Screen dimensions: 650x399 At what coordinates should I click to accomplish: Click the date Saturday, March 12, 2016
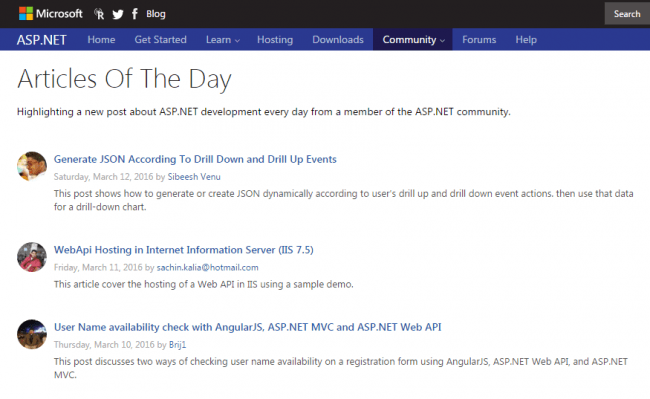(x=103, y=177)
